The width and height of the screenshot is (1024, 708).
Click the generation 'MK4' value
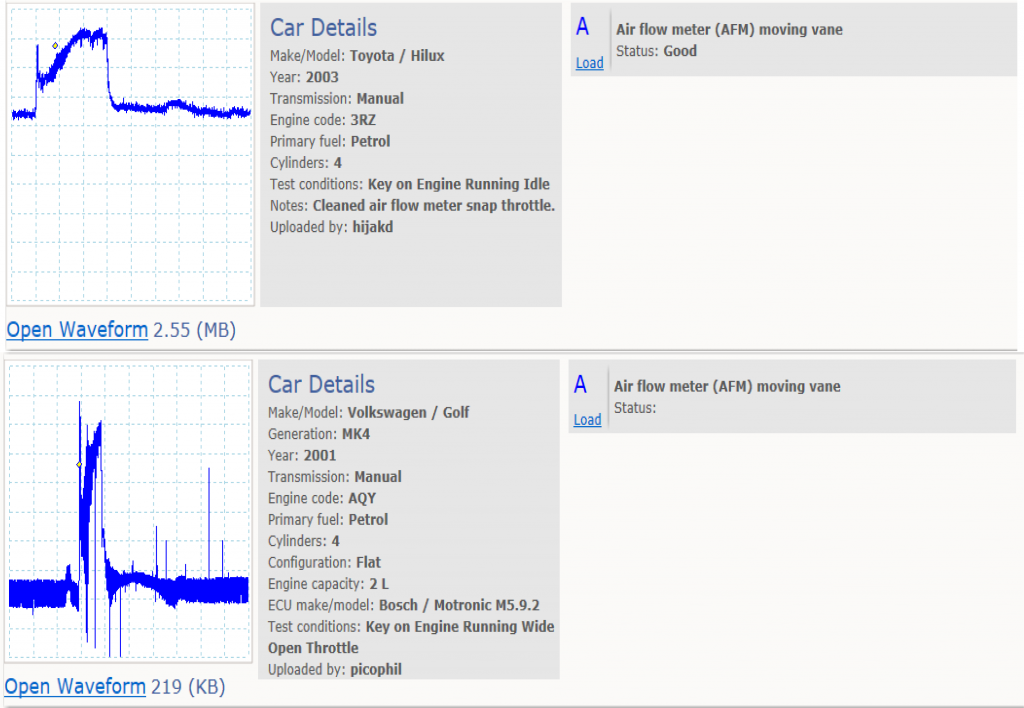356,434
